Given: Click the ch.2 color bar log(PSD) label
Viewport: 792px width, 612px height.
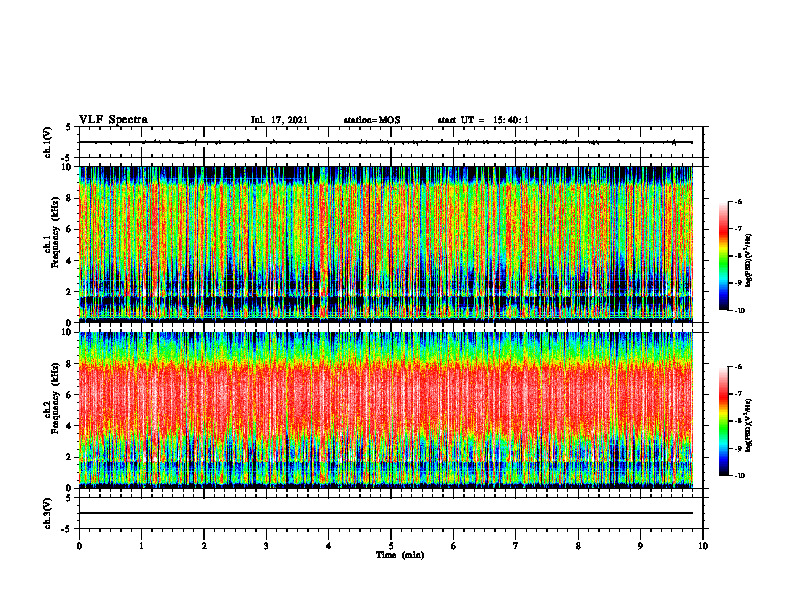Looking at the screenshot, I should coord(750,424).
